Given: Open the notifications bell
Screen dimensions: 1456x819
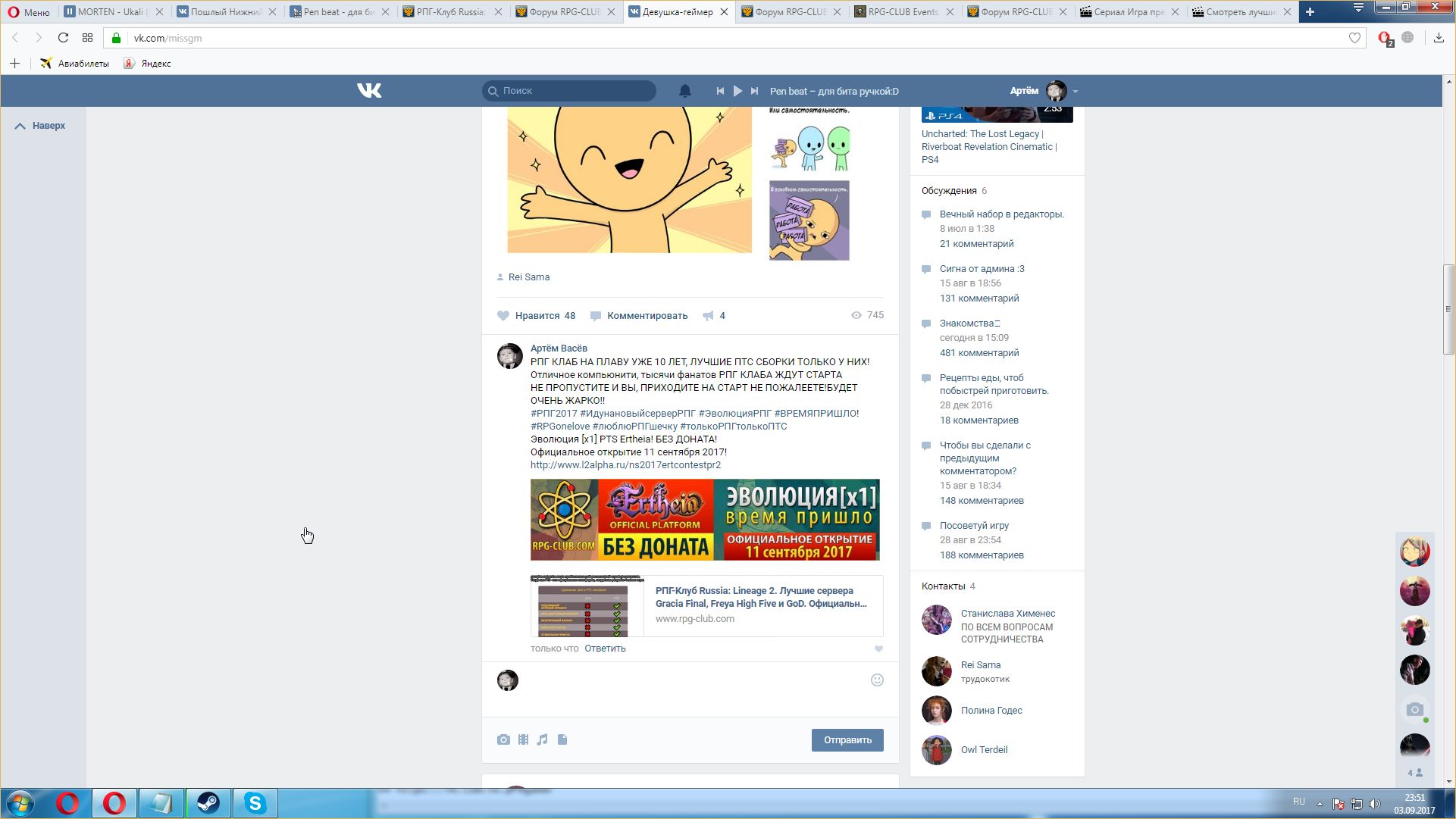Looking at the screenshot, I should pyautogui.click(x=684, y=91).
